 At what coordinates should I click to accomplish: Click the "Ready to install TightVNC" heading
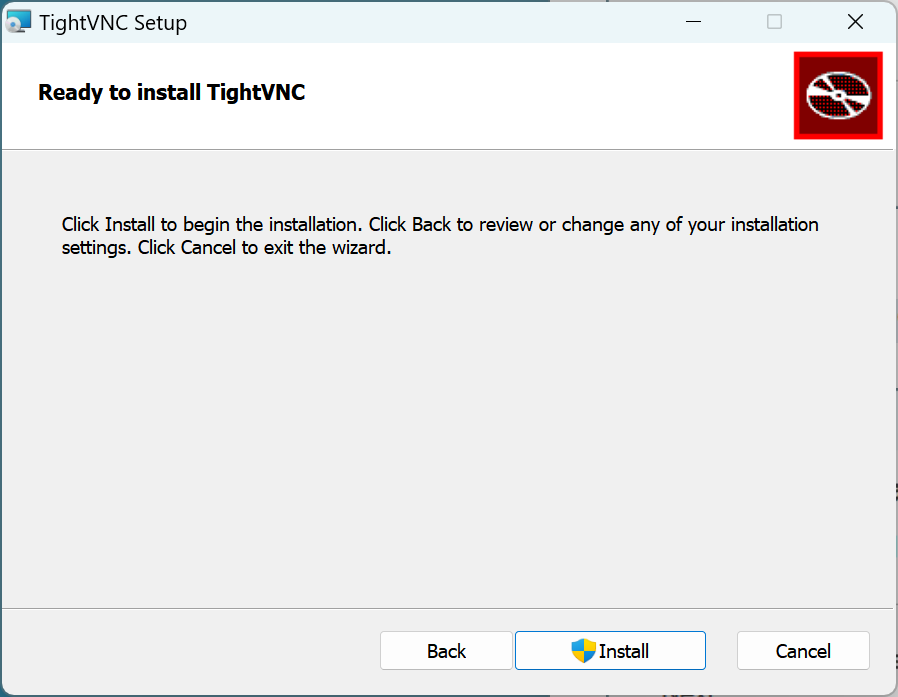tap(171, 93)
